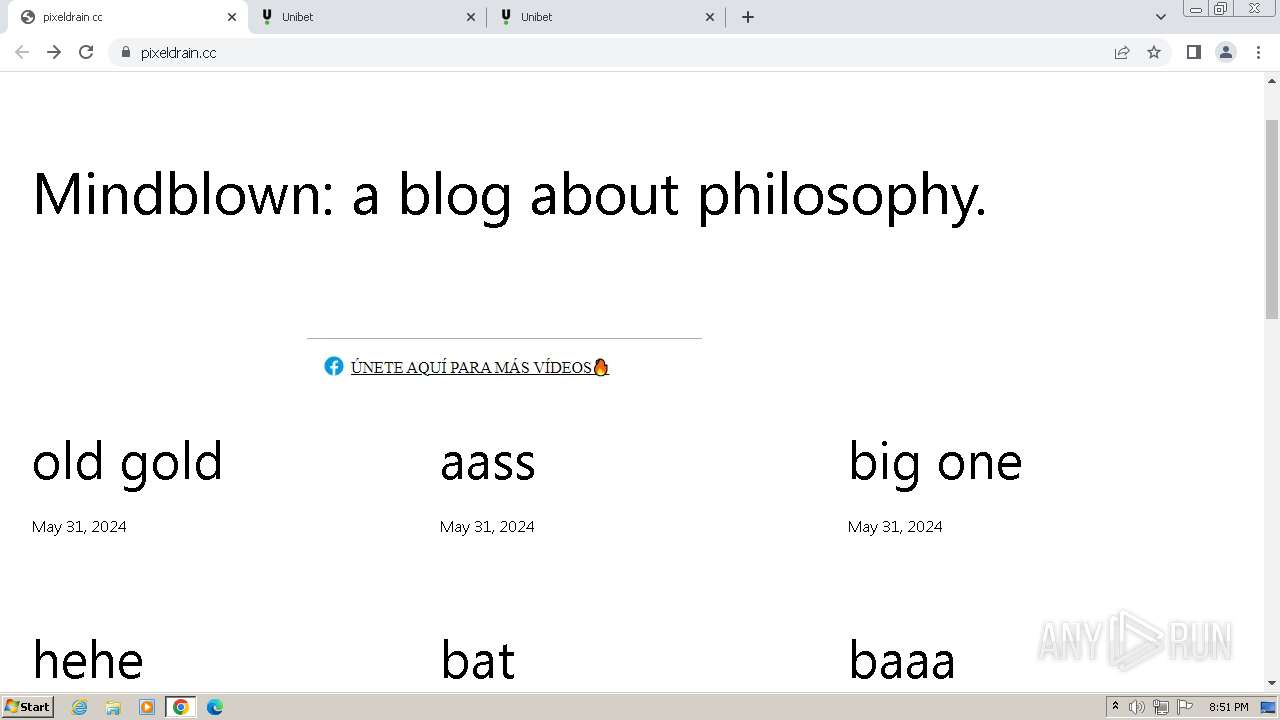Open the 'hehe' post
Screen dimensions: 1280x720
[x=88, y=660]
